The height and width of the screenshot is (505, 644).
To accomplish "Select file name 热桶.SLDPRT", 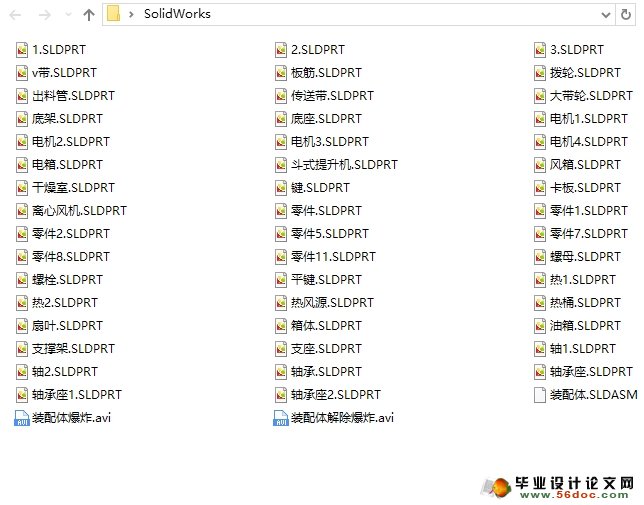I will 585,303.
